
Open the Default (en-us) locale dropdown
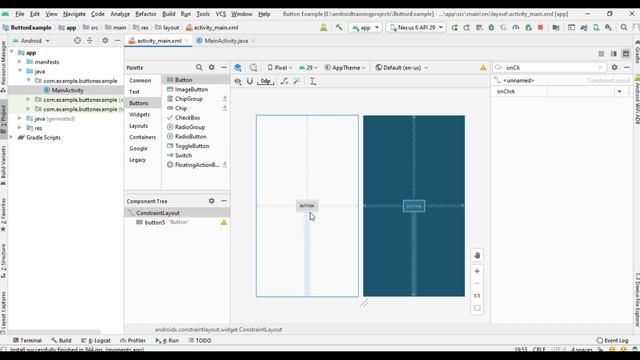[402, 67]
